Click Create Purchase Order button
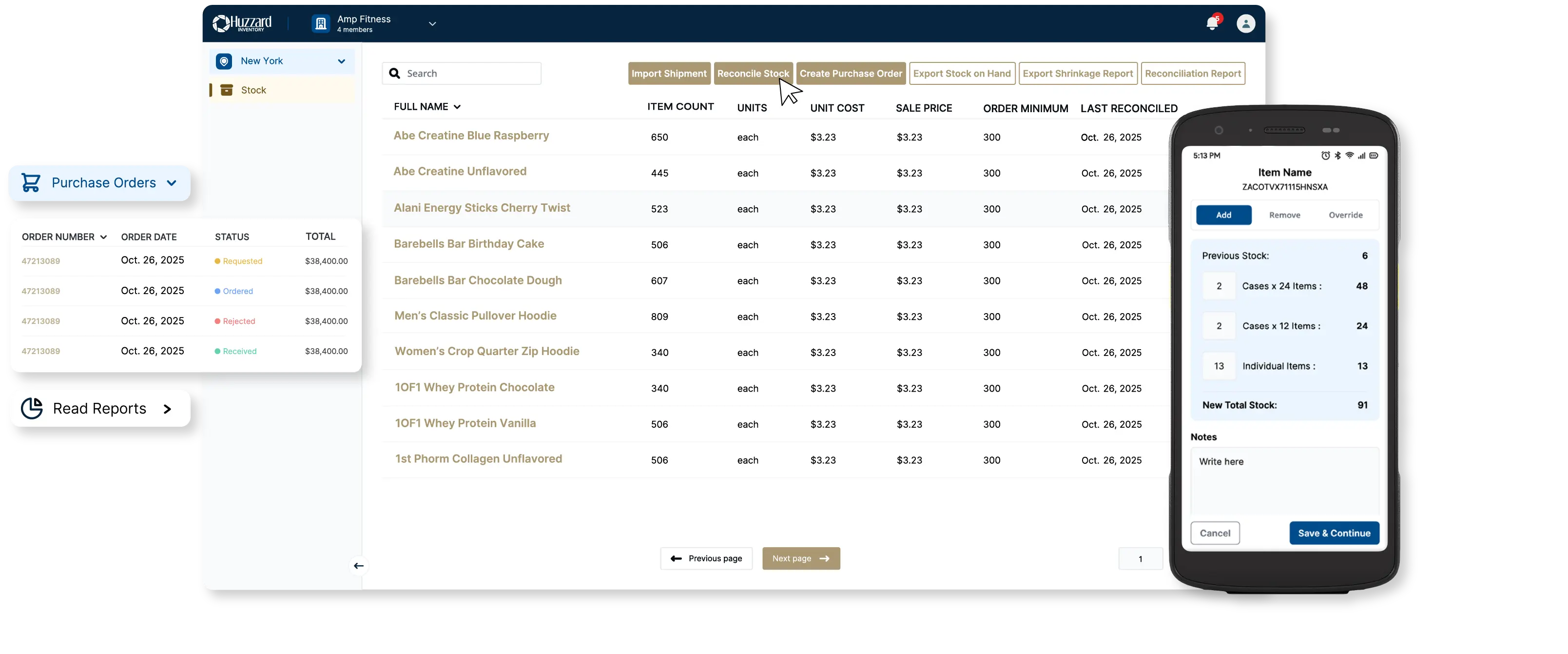Viewport: 1568px width, 654px height. tap(851, 73)
